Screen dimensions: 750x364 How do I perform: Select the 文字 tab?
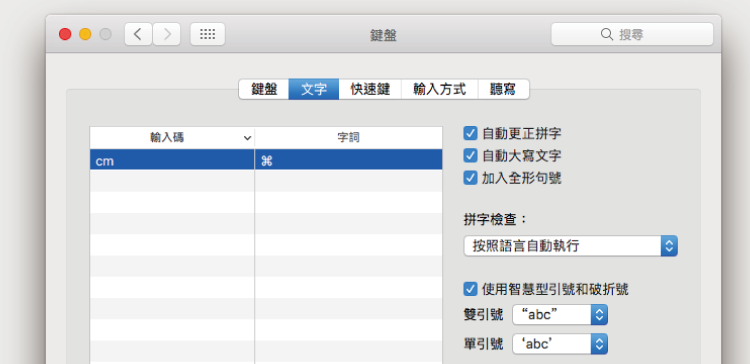(314, 89)
